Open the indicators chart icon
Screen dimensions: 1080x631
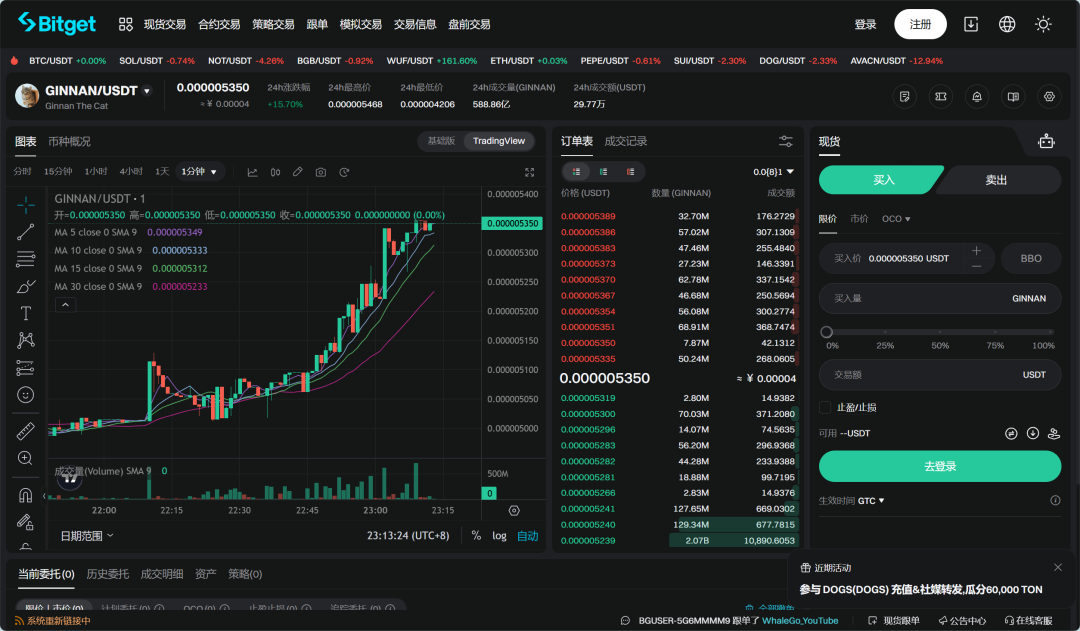253,172
